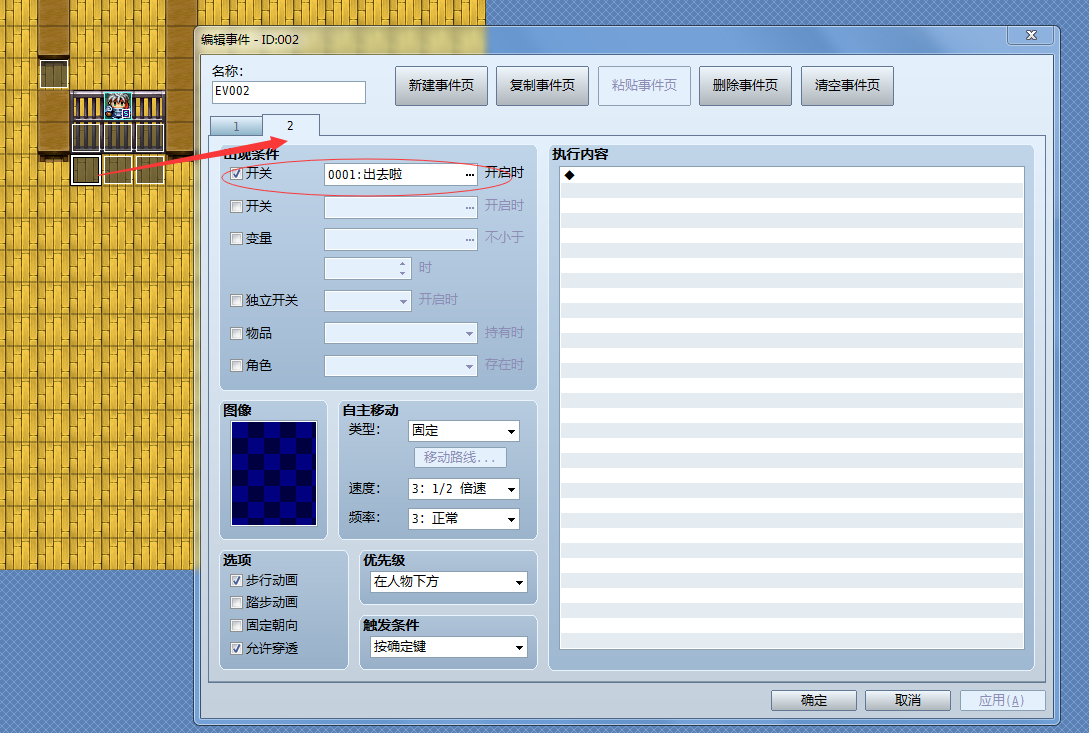The width and height of the screenshot is (1089, 733).
Task: Cancel the dialog with 取消
Action: pos(908,700)
